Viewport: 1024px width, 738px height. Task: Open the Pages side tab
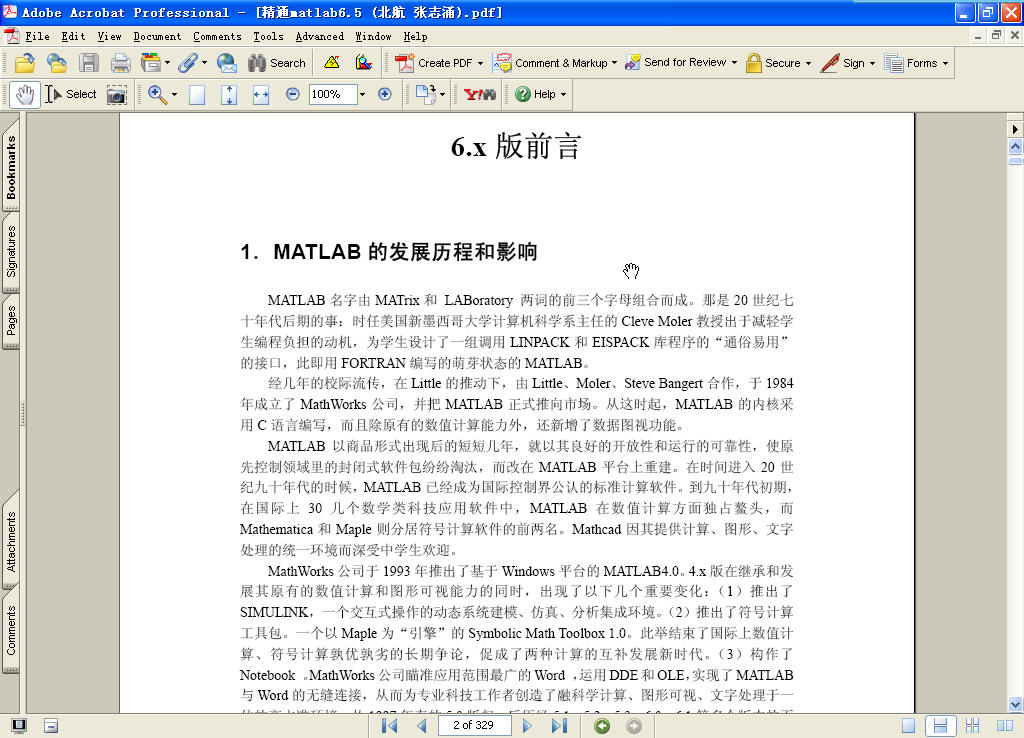11,321
